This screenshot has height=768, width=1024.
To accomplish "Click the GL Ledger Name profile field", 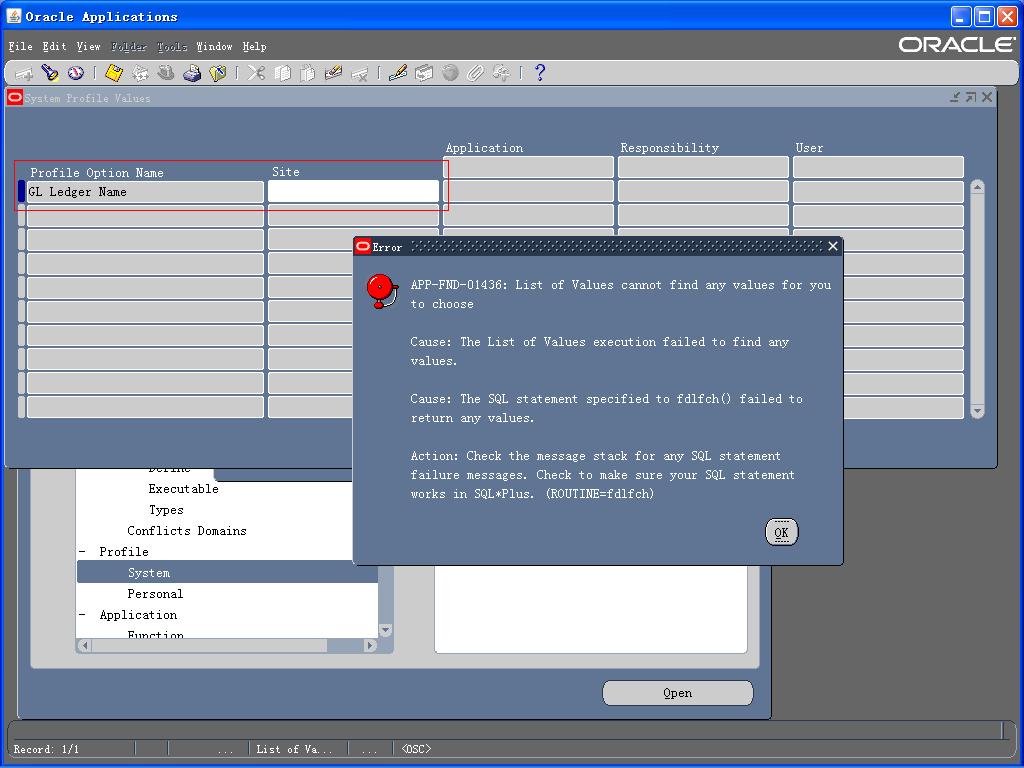I will coord(145,192).
